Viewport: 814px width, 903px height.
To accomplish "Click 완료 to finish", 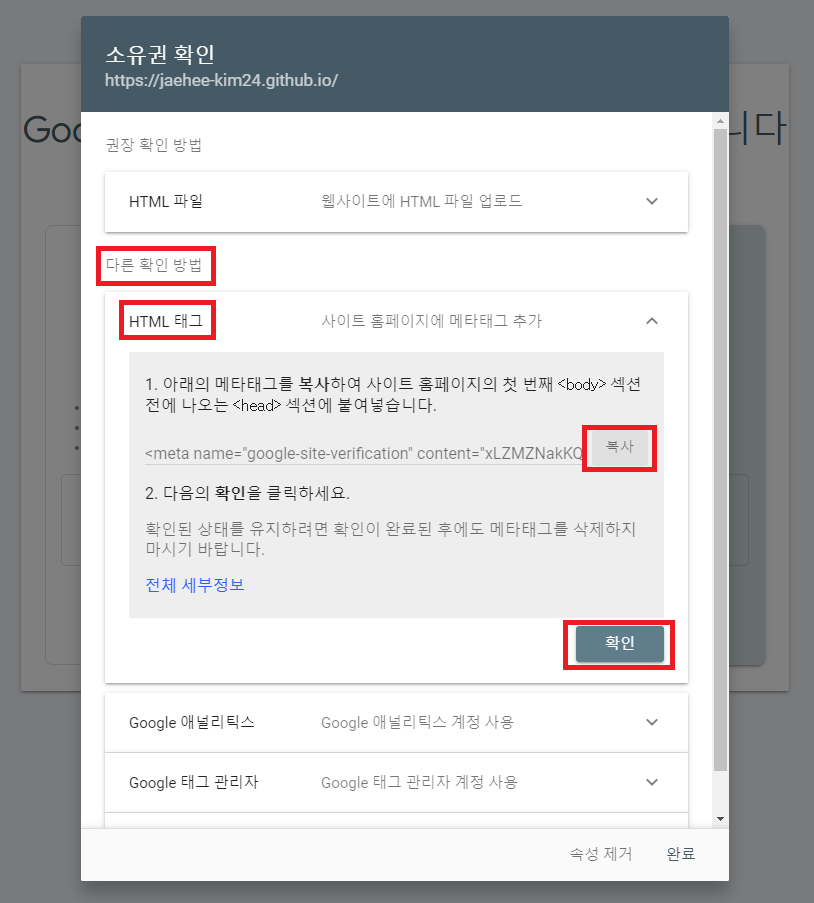I will coord(680,853).
